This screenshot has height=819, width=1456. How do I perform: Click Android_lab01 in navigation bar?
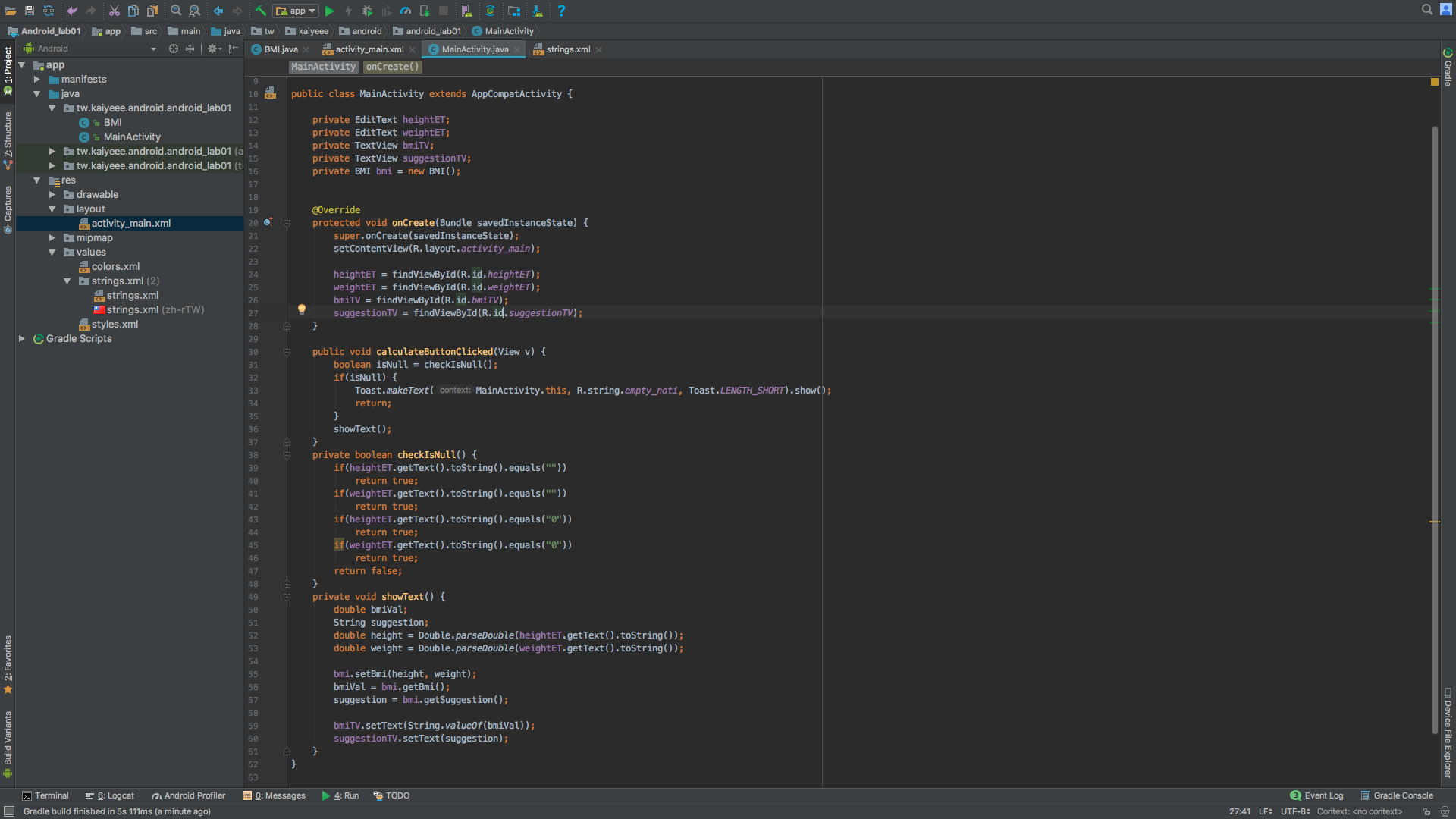(45, 31)
